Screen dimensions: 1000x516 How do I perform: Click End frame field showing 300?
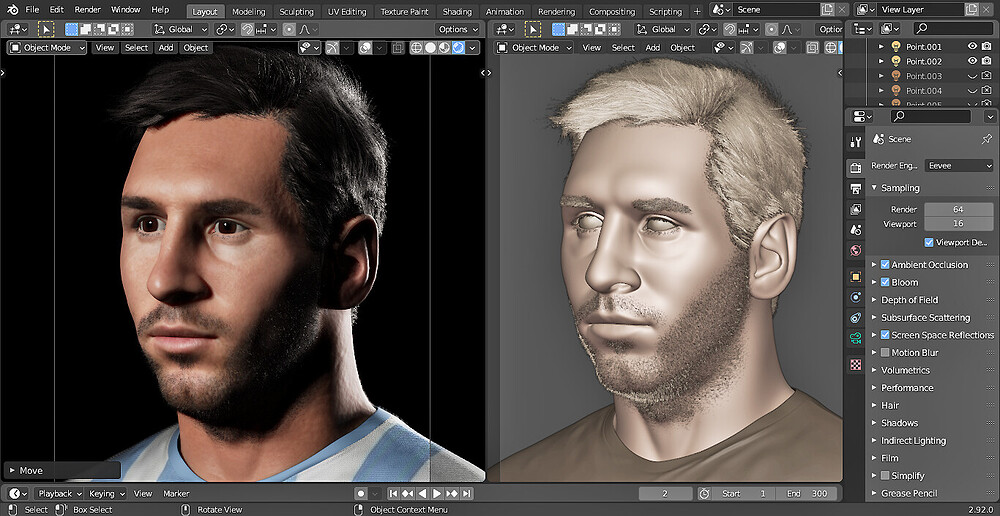[807, 493]
